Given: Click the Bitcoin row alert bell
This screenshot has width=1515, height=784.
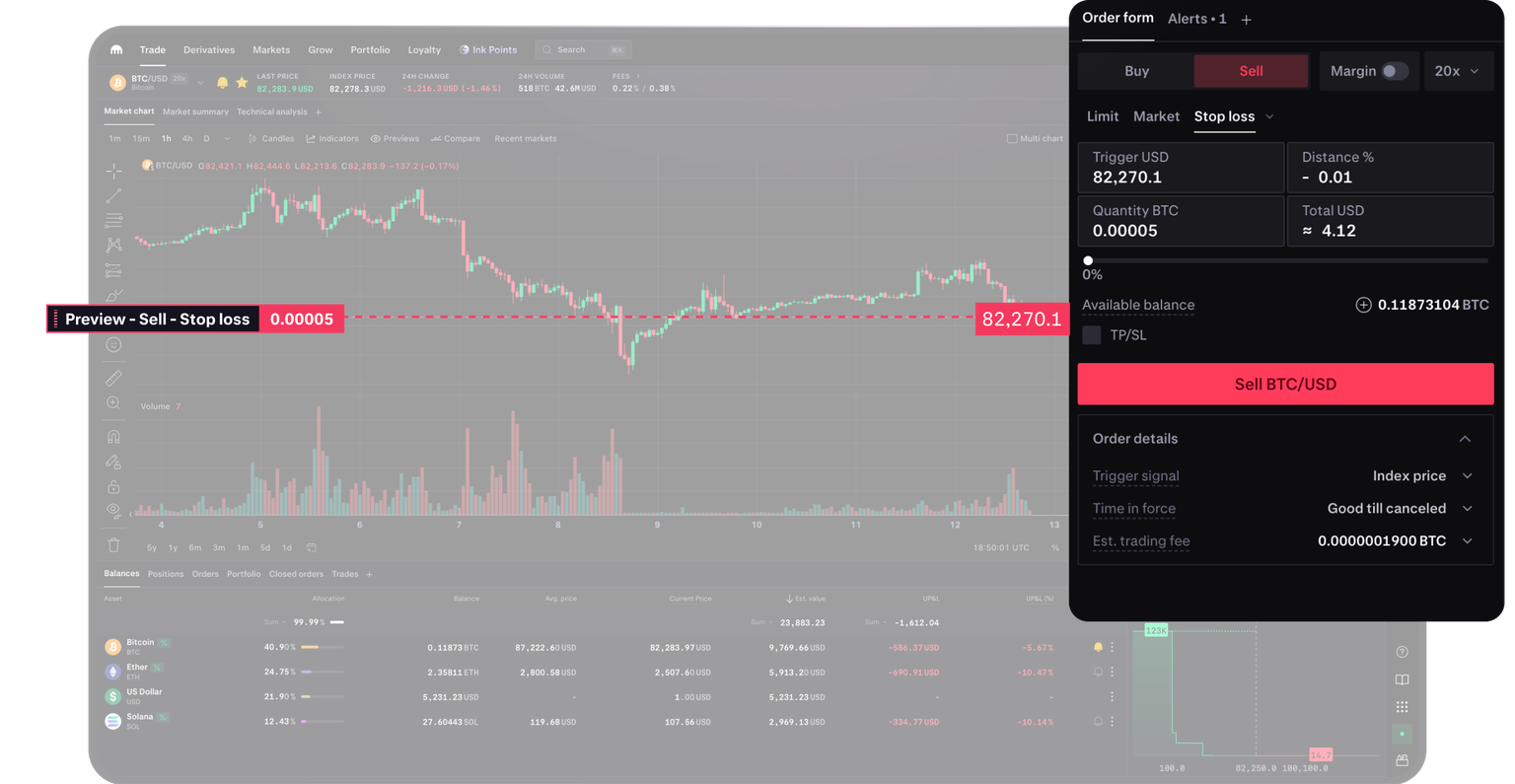Looking at the screenshot, I should coord(1098,647).
